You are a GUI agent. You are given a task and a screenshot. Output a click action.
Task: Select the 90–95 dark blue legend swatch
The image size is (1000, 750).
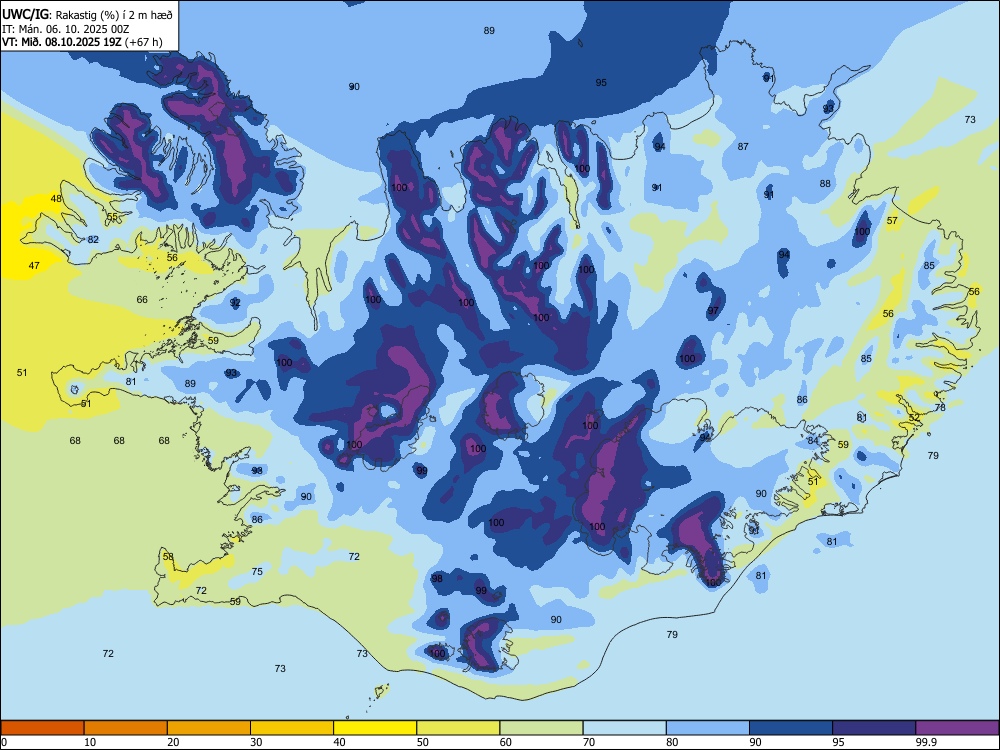pyautogui.click(x=791, y=728)
